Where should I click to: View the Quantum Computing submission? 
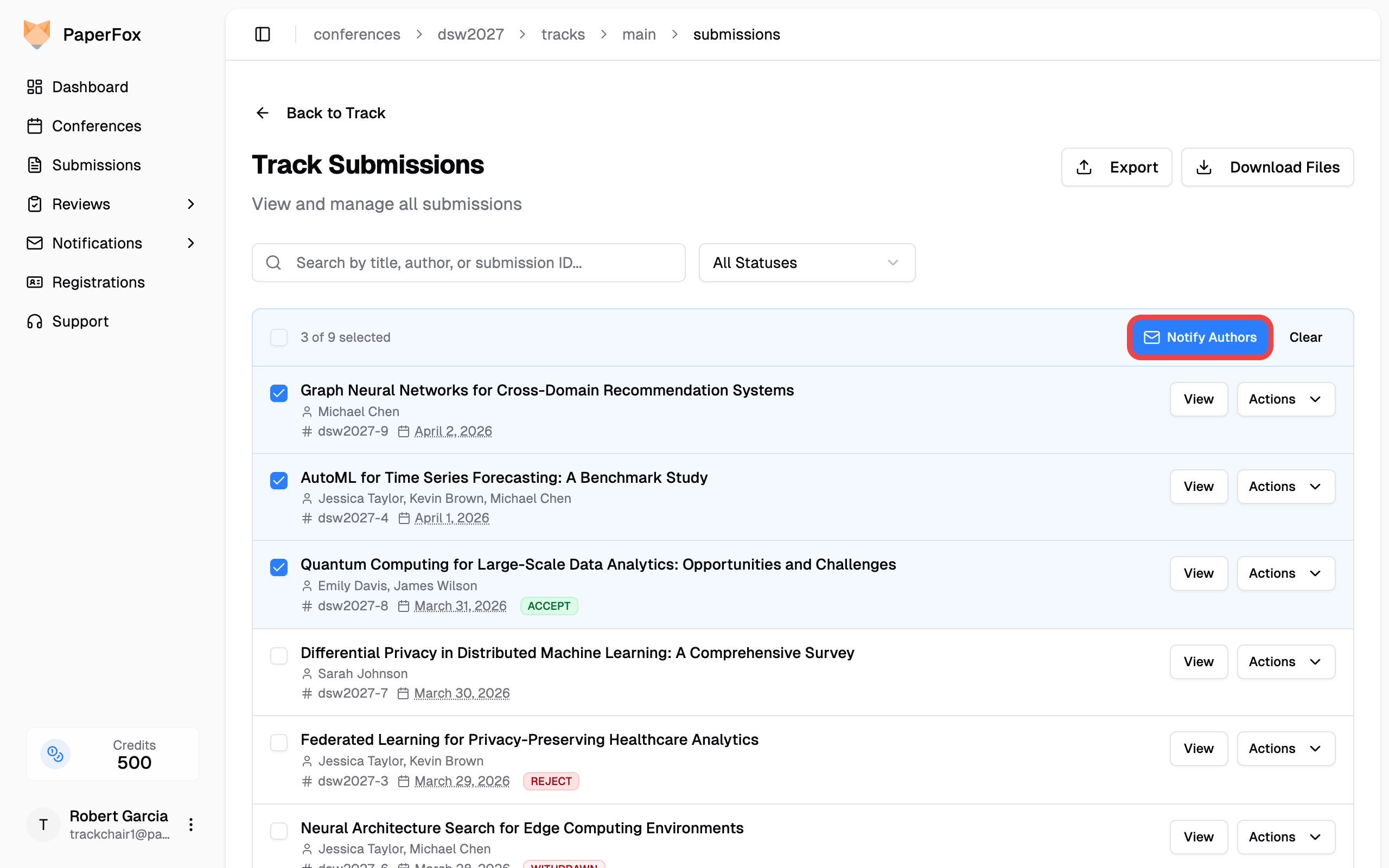(1198, 573)
